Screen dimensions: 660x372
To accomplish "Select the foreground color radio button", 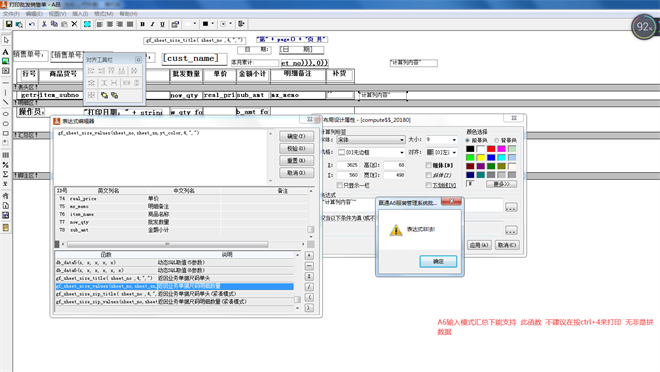I will coord(468,140).
